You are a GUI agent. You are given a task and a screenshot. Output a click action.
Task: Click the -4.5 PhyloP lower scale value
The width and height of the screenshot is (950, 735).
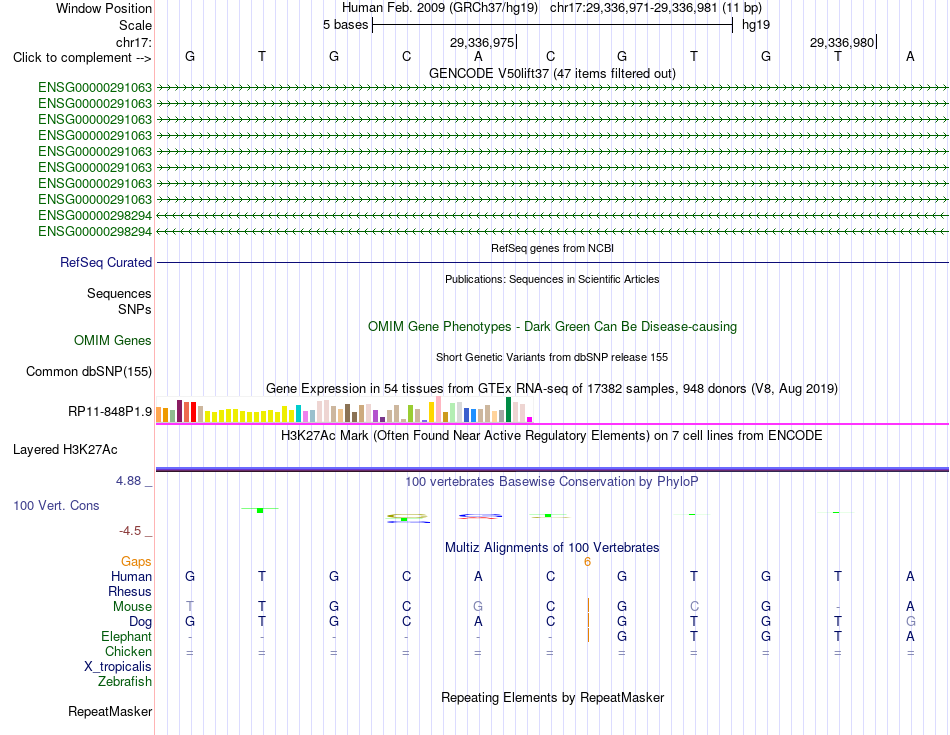[x=130, y=531]
